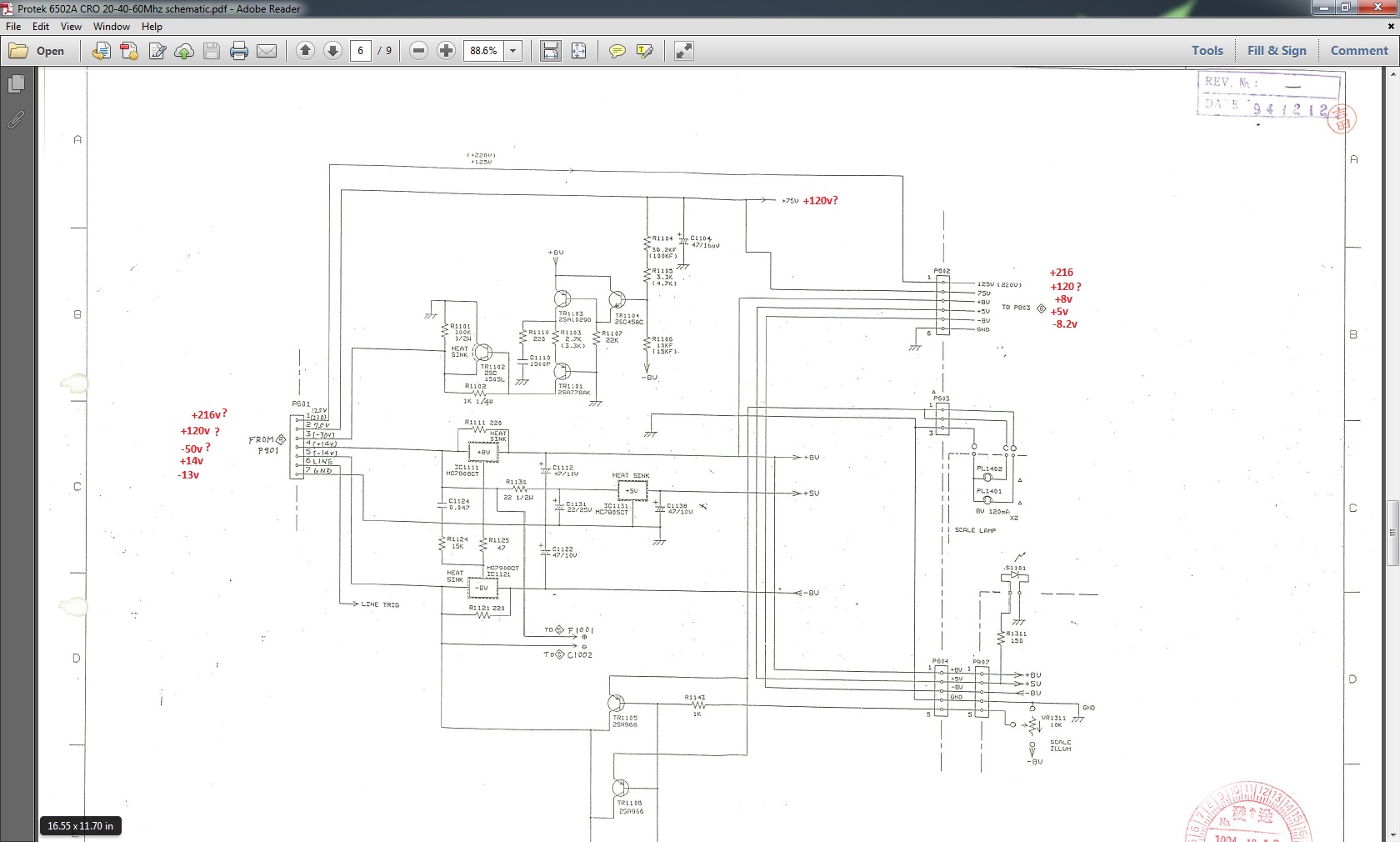Screen dimensions: 1400x842
Task: Go to next page arrow
Action: pyautogui.click(x=332, y=51)
